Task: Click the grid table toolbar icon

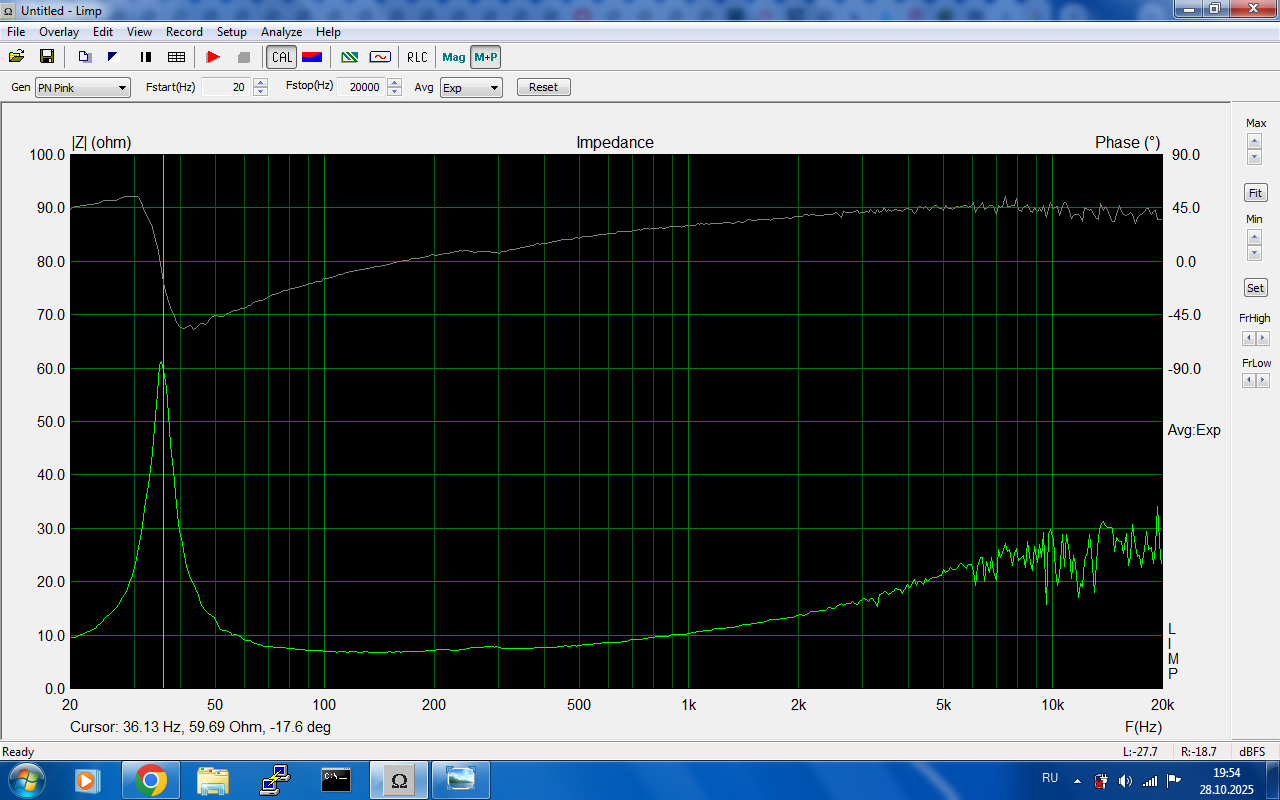Action: (176, 57)
